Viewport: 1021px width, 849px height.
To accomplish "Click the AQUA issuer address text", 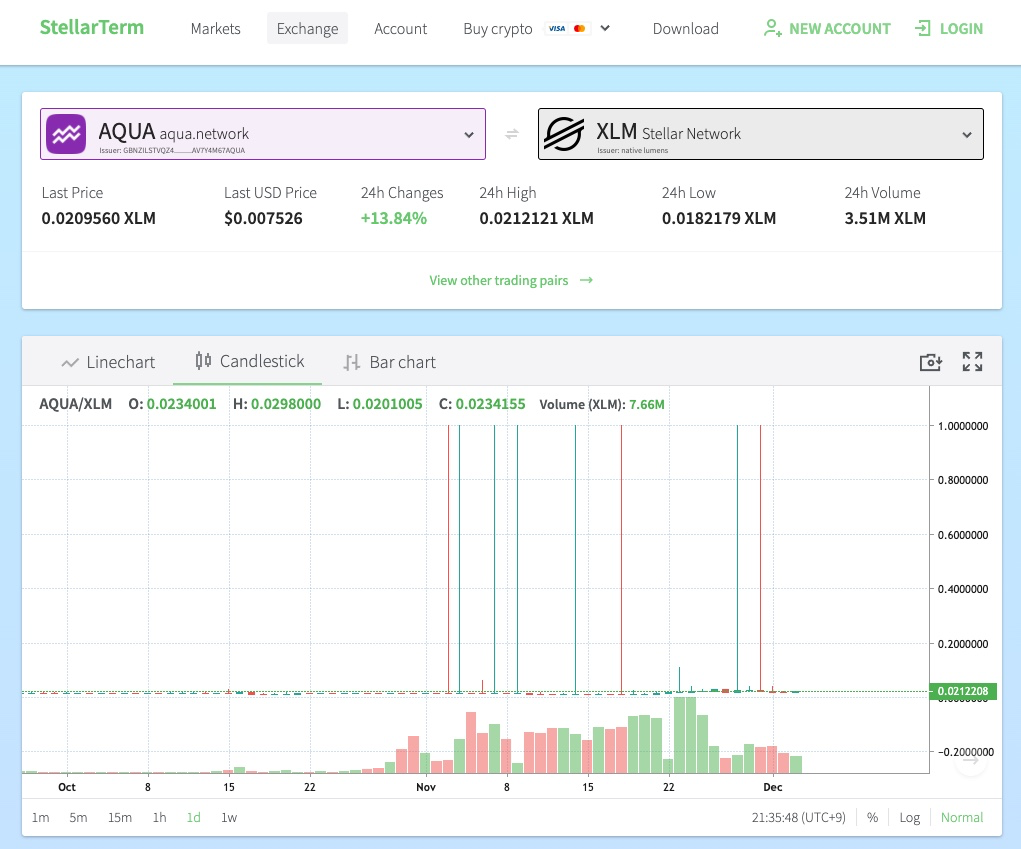I will coord(172,150).
